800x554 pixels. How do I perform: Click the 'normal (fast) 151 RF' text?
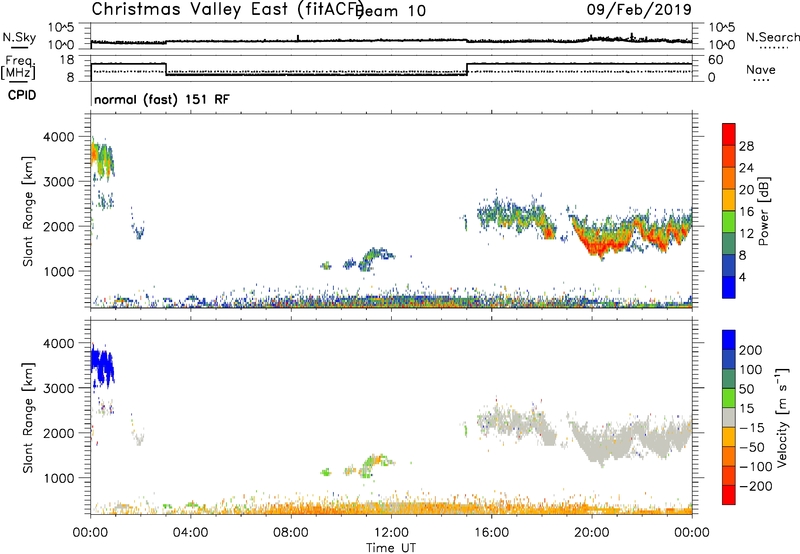coord(162,99)
